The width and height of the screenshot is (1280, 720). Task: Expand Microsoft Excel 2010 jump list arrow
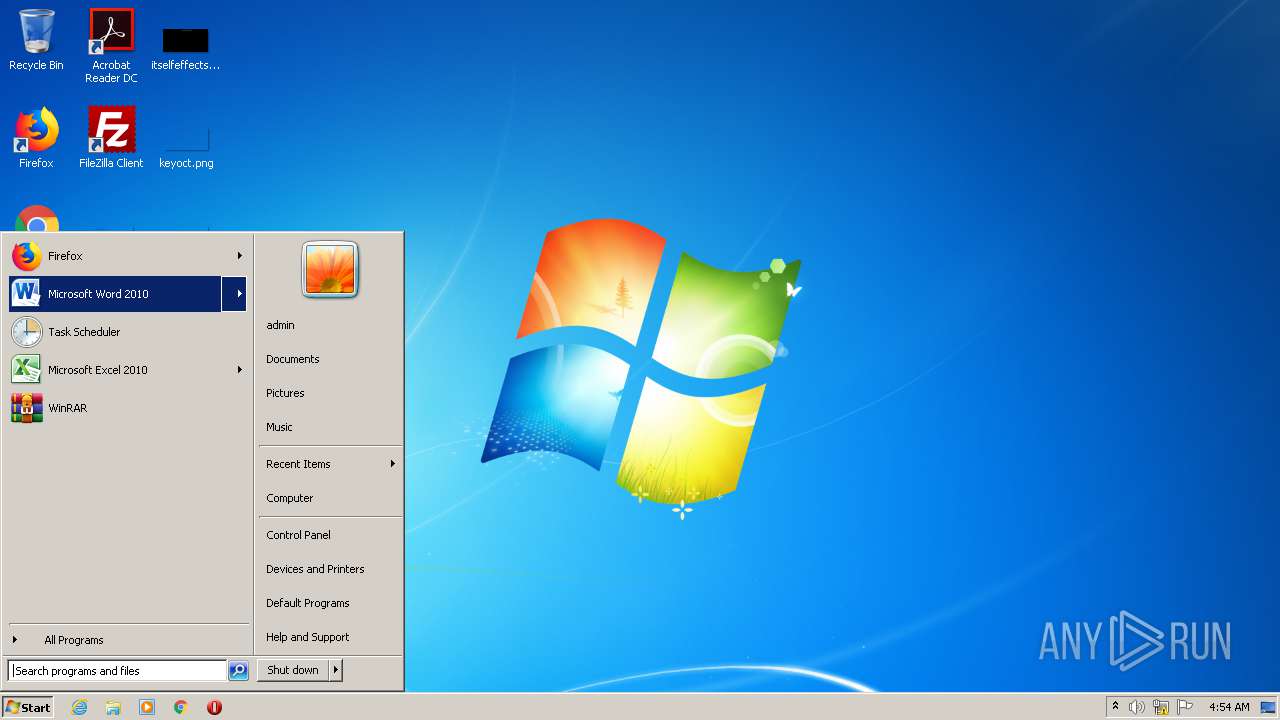pyautogui.click(x=239, y=370)
